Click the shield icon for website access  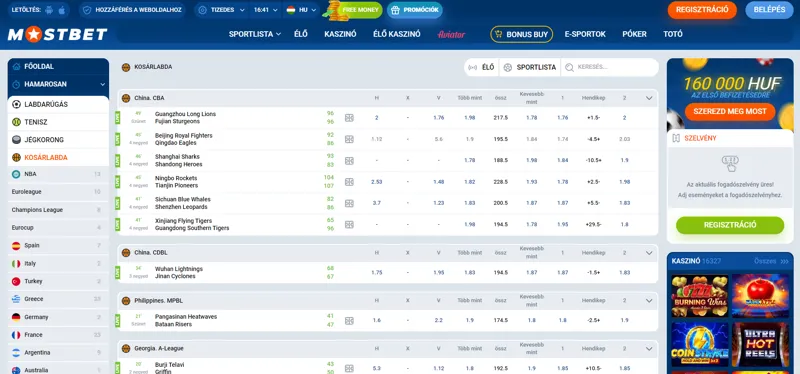click(x=87, y=10)
